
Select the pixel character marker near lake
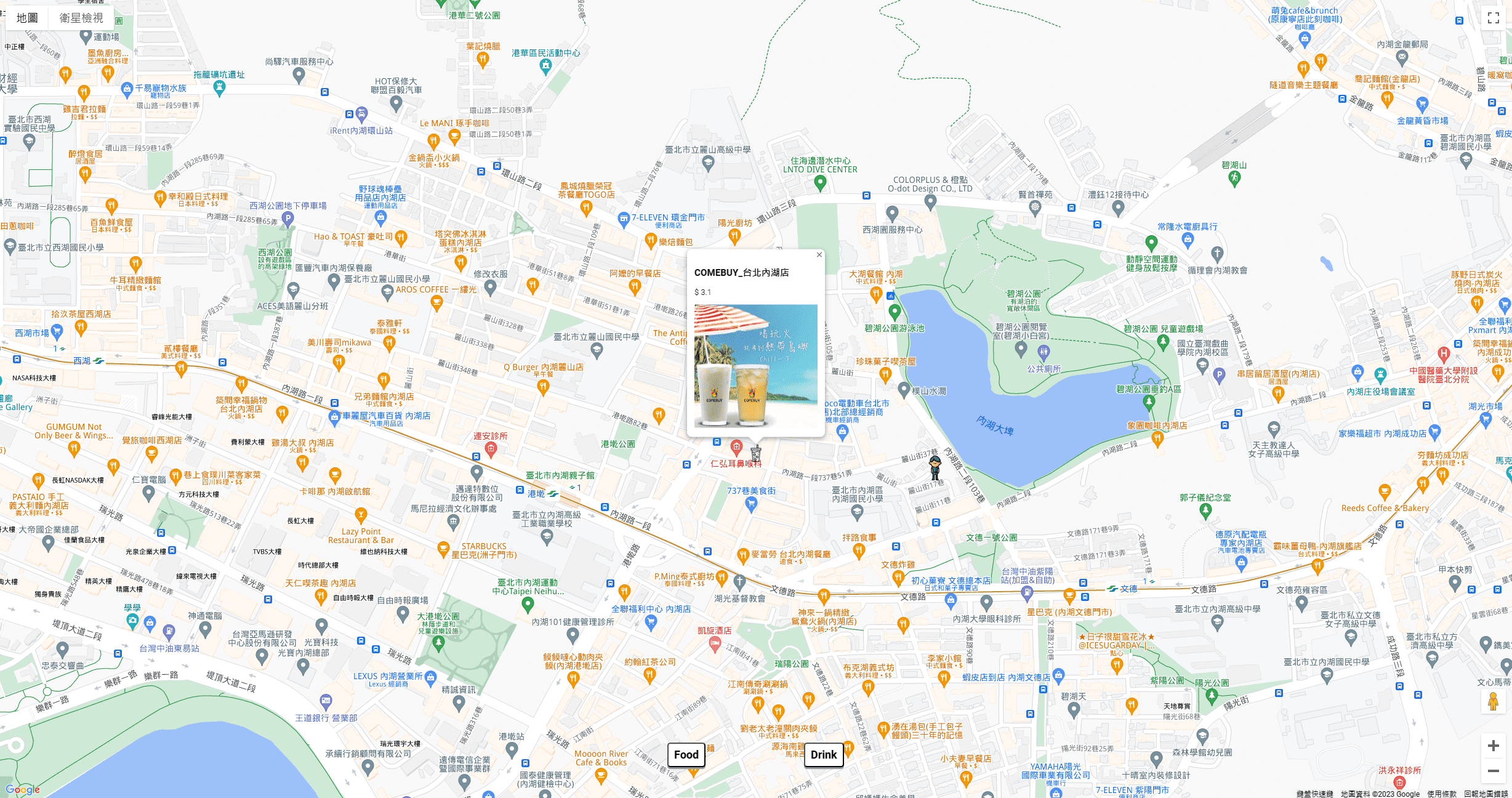pos(935,468)
